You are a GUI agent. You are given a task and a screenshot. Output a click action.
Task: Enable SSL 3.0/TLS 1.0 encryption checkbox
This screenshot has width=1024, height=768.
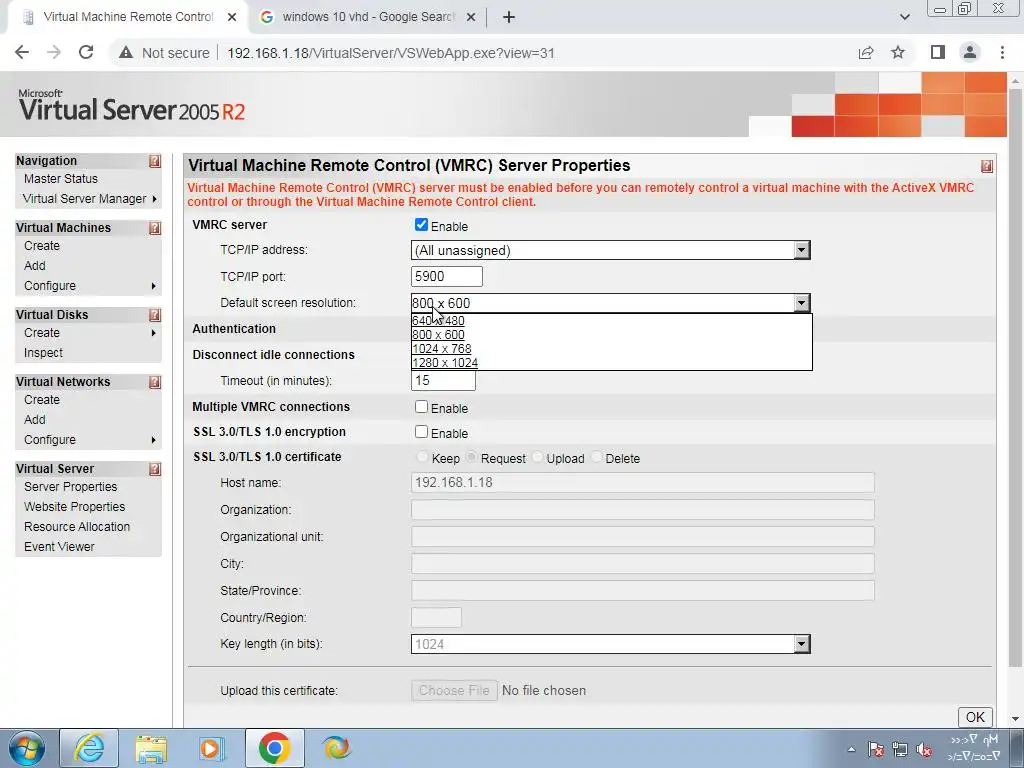click(x=421, y=432)
